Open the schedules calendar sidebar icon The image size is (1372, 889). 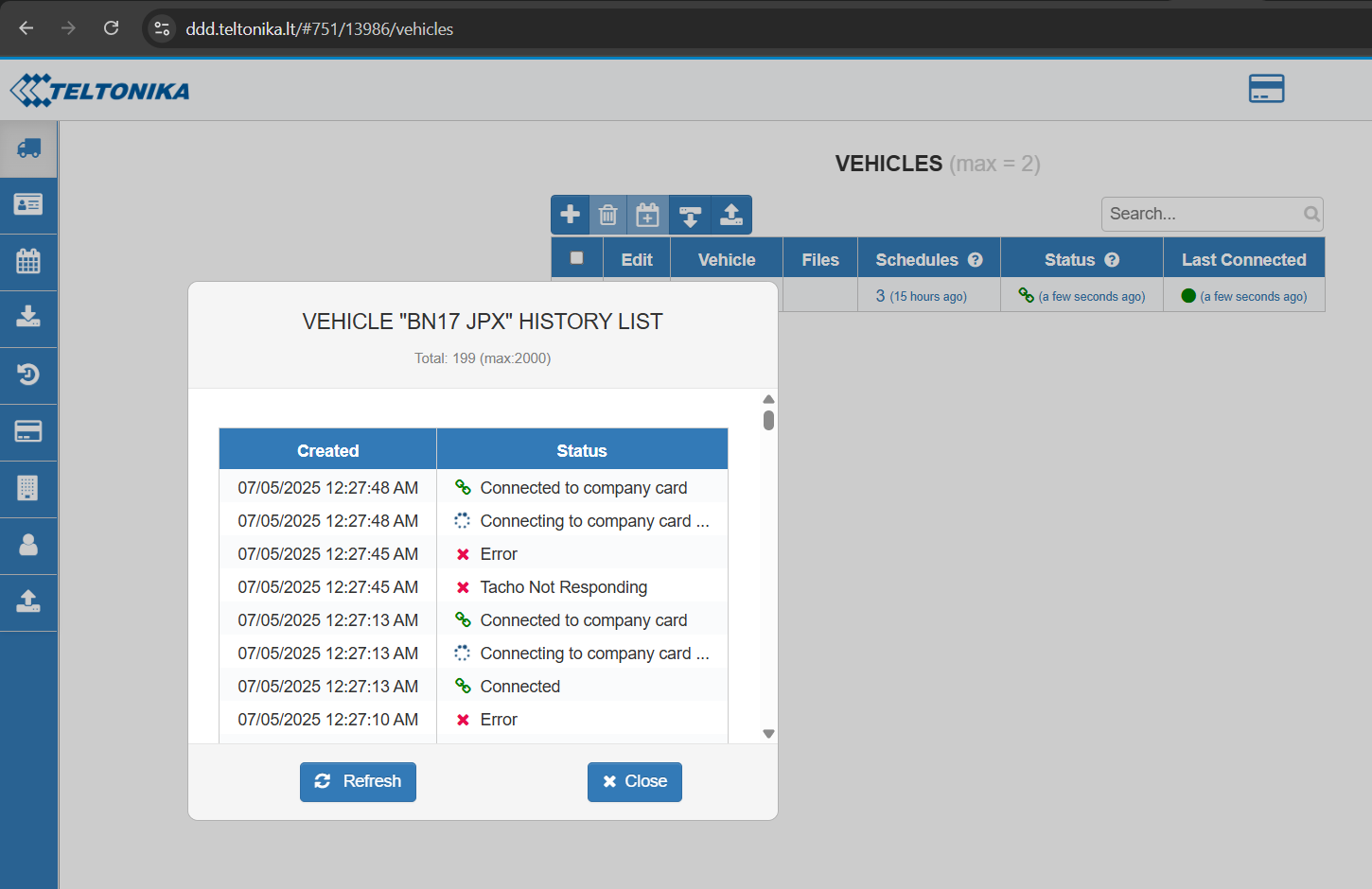pyautogui.click(x=28, y=261)
